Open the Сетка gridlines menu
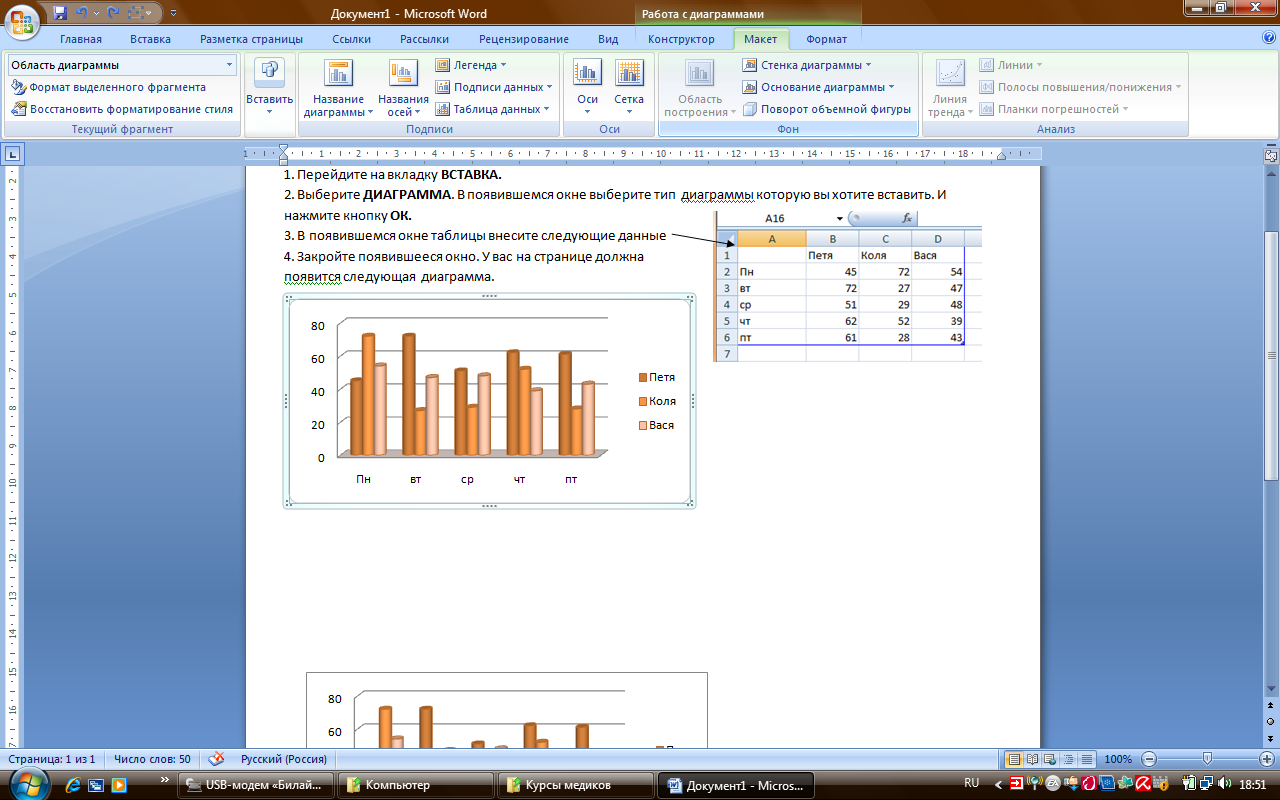Screen dimensions: 1280x800 pyautogui.click(x=629, y=88)
